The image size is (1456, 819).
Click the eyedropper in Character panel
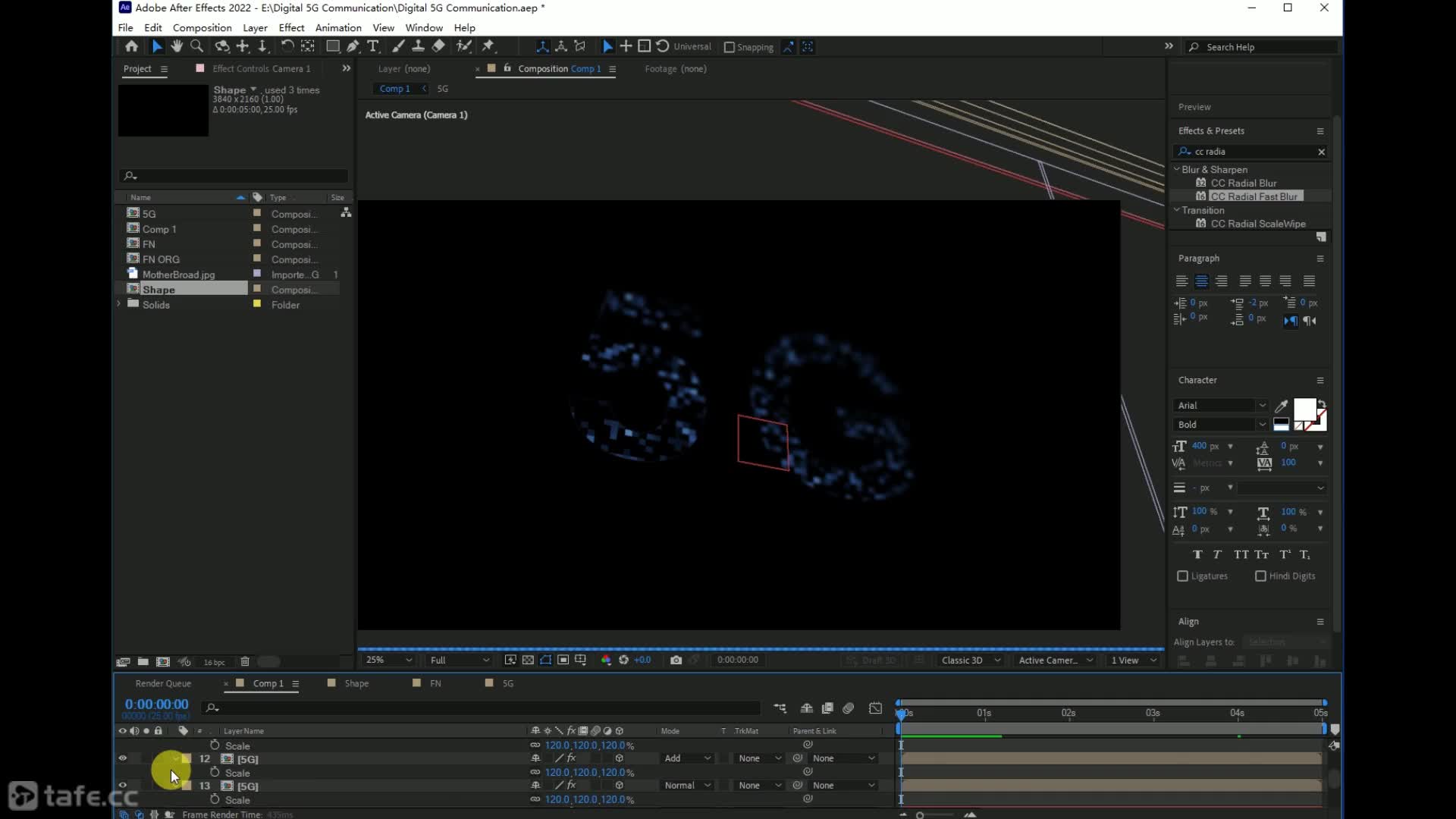(1282, 406)
